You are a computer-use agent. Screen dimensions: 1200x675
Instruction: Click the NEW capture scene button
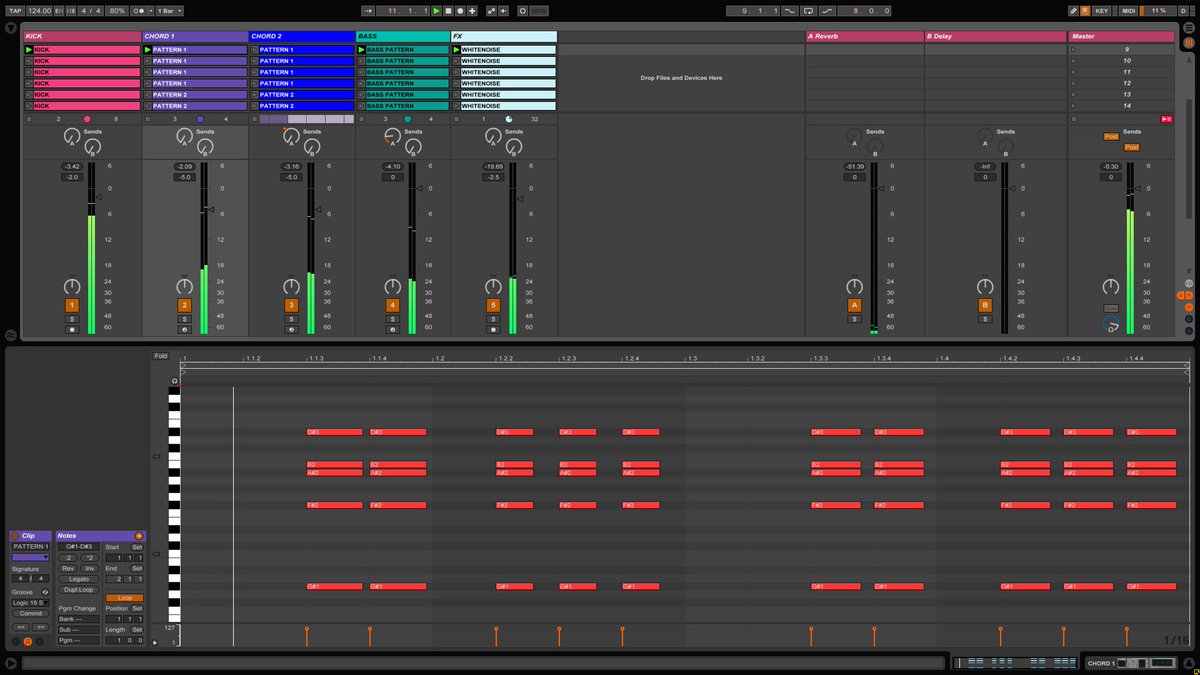pos(539,10)
